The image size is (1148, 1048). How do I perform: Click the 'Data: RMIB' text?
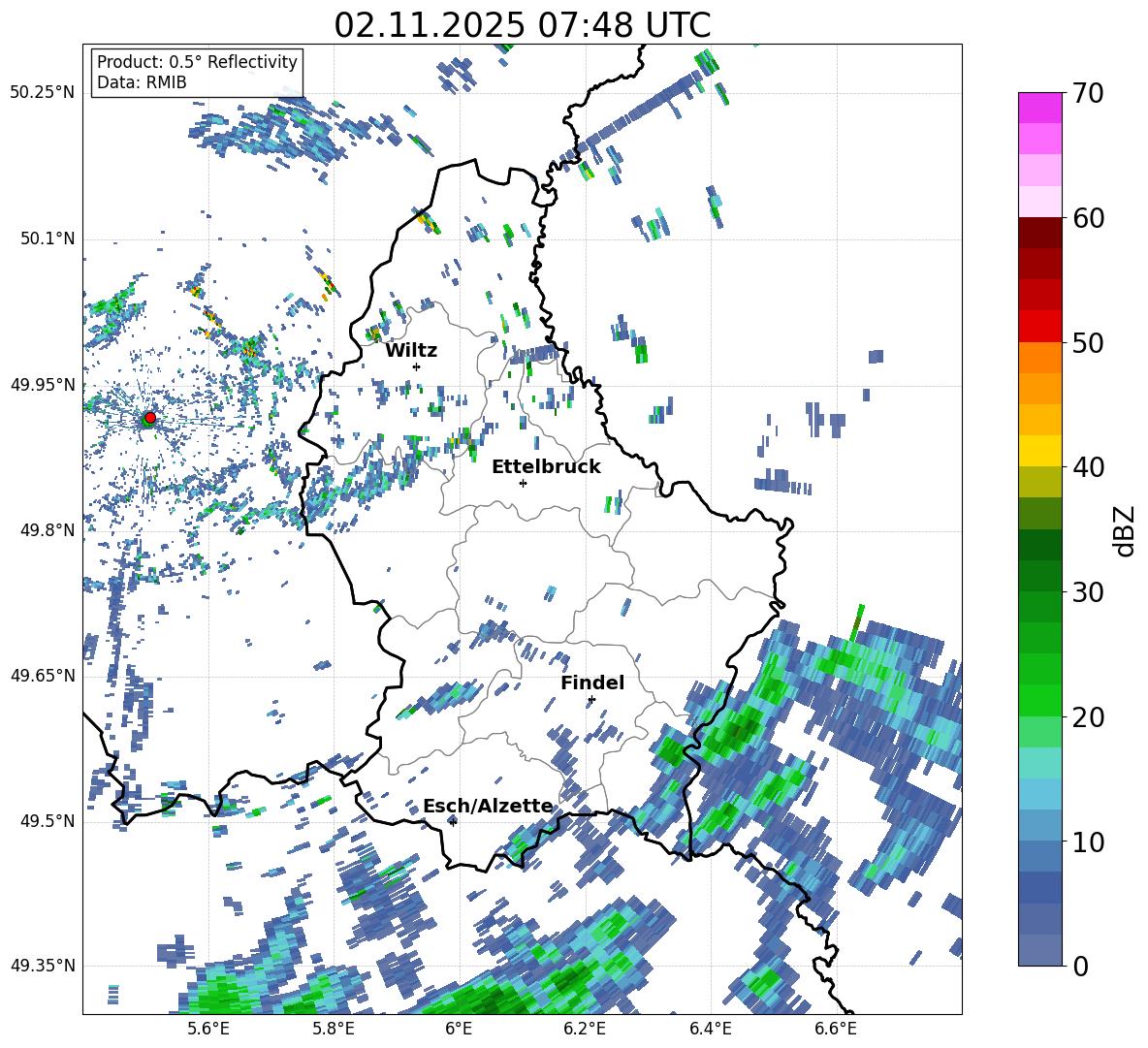pyautogui.click(x=142, y=82)
